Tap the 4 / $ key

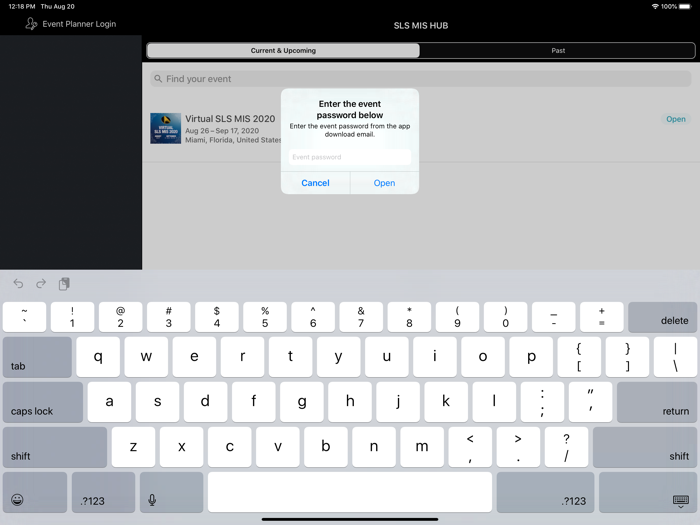(217, 317)
